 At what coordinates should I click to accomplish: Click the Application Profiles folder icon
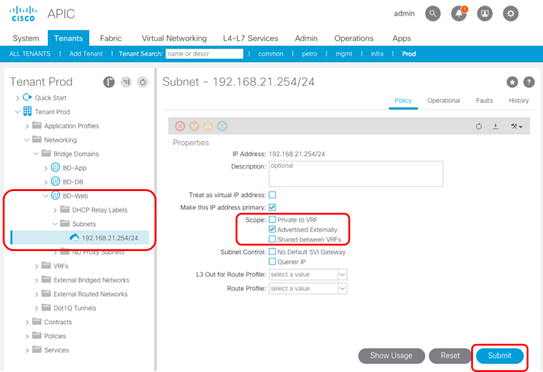[37, 125]
